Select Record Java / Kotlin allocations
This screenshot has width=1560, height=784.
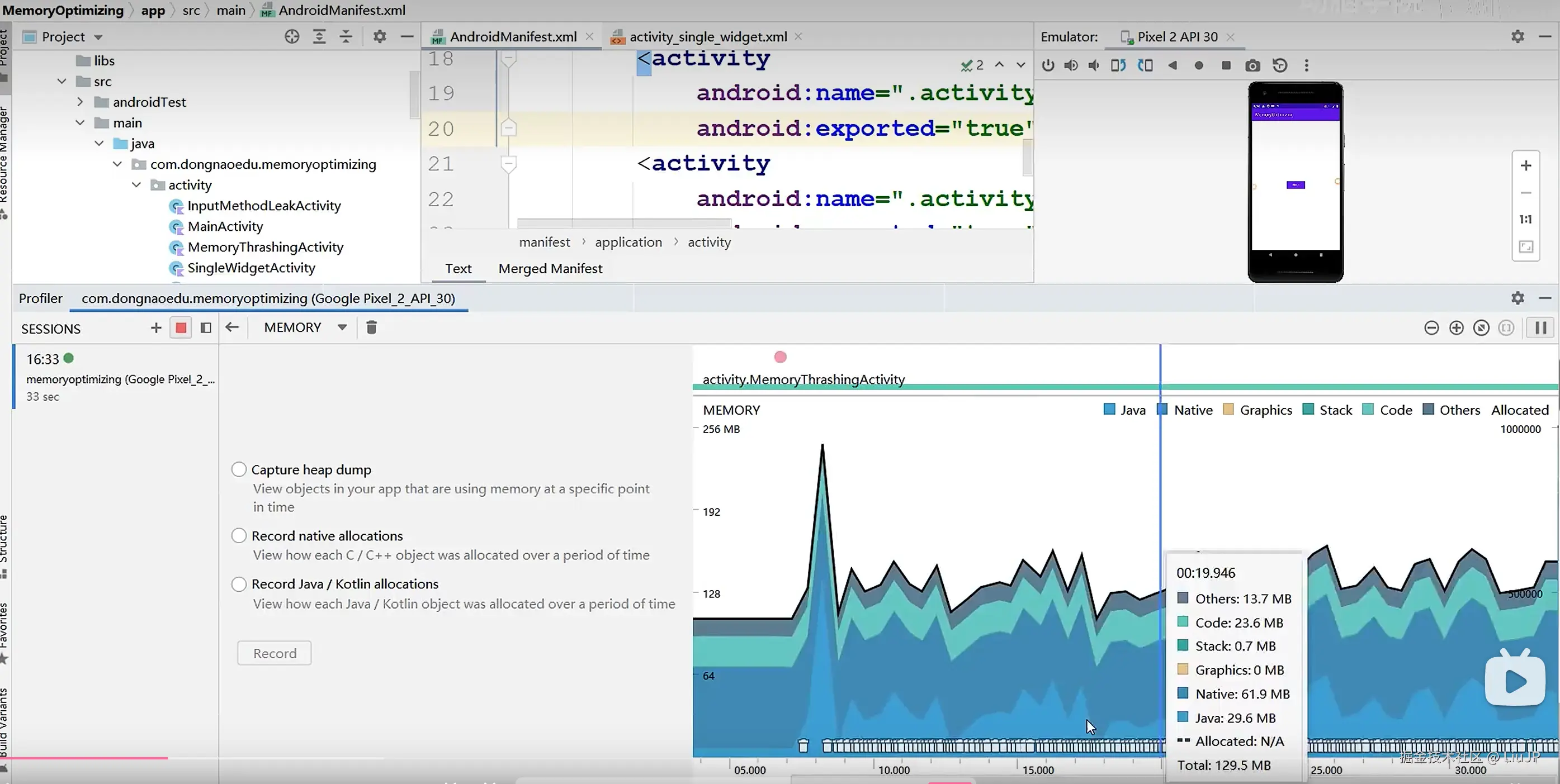pos(239,583)
